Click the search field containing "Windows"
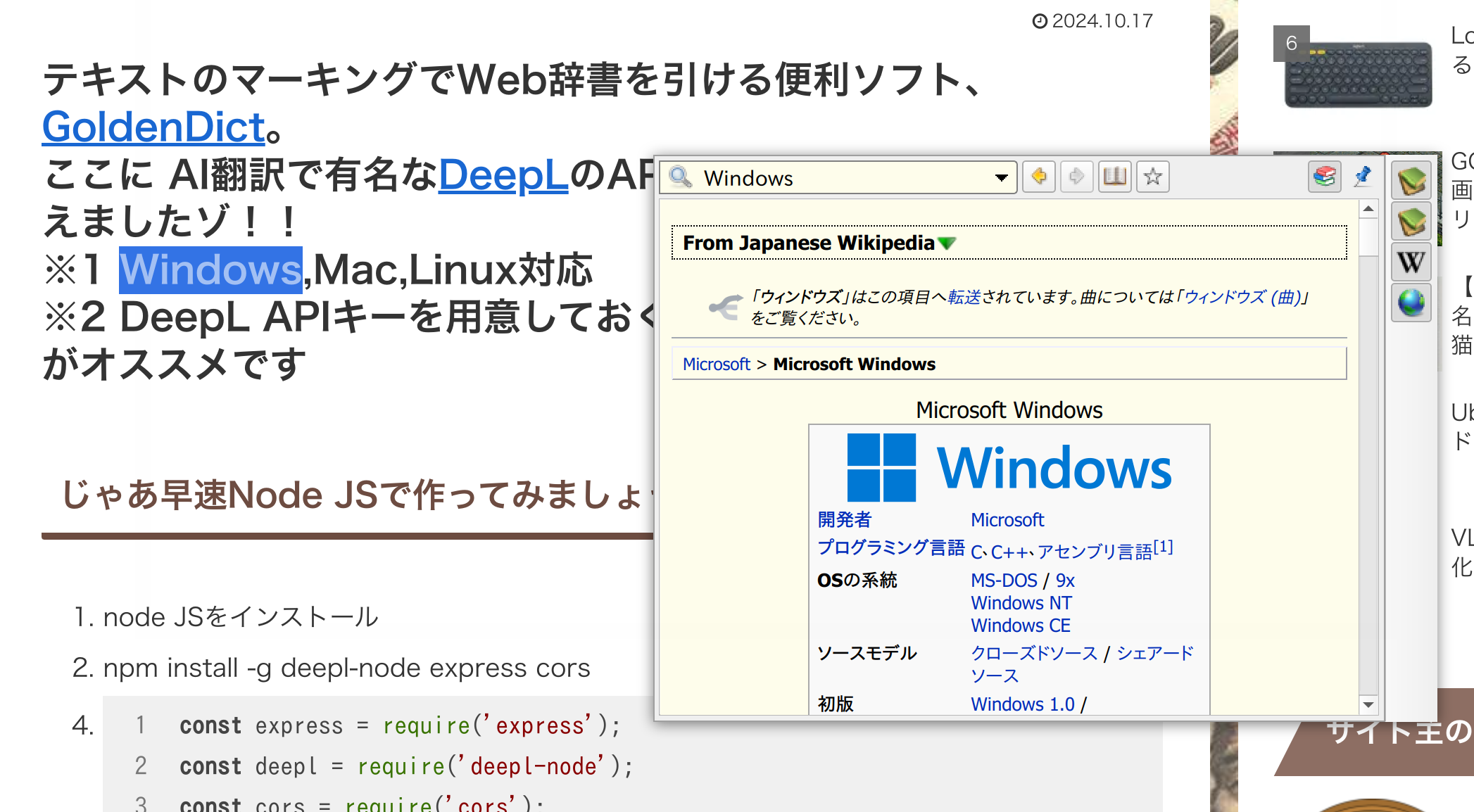The height and width of the screenshot is (812, 1474). pos(838,177)
